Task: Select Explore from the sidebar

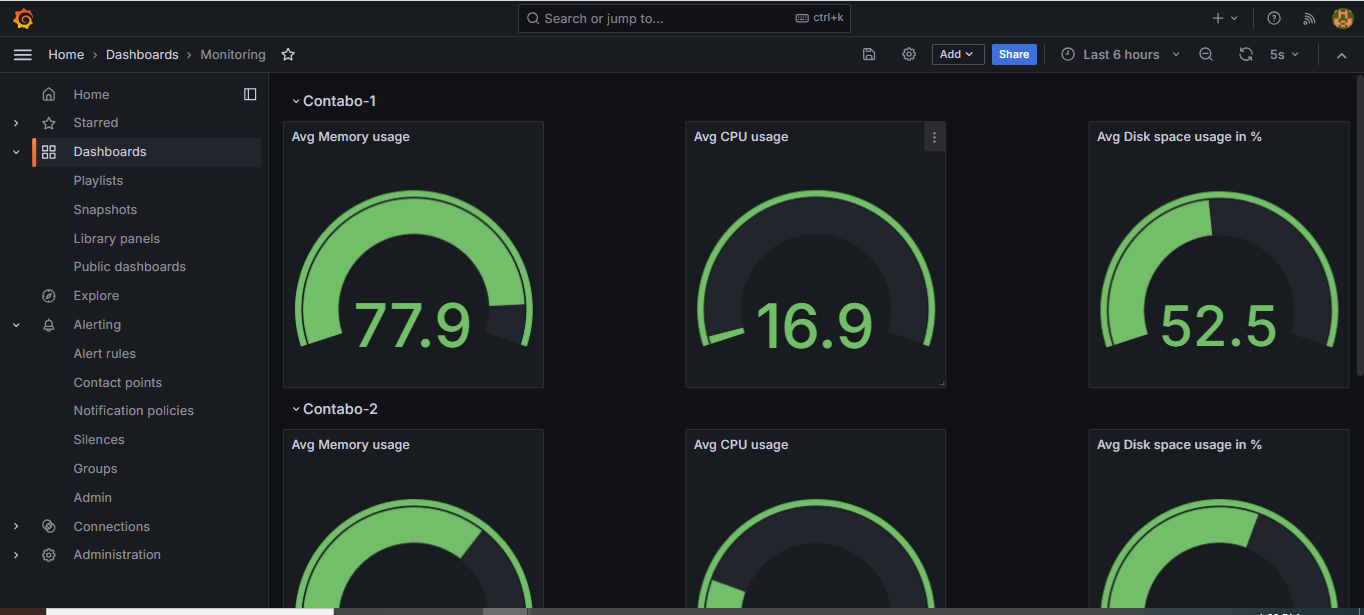Action: click(96, 296)
